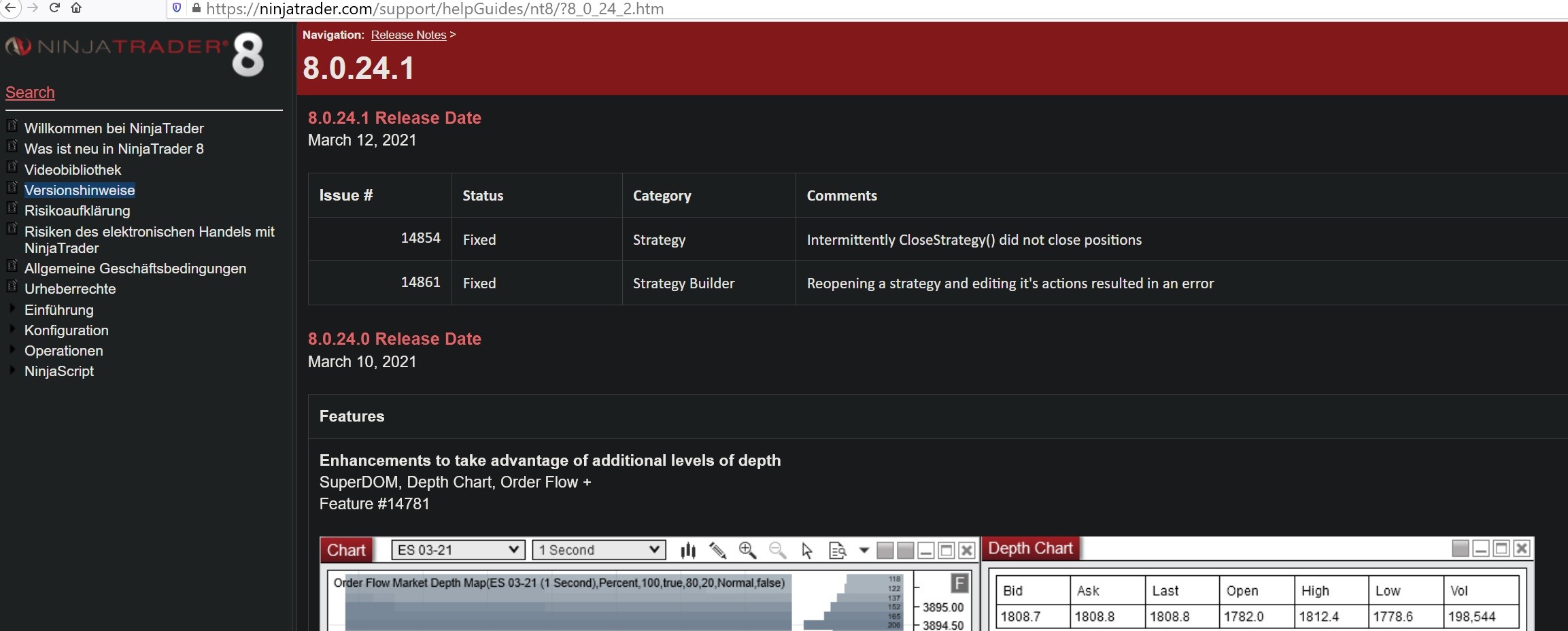Open the Einführung topic
The image size is (1568, 631).
click(x=59, y=310)
